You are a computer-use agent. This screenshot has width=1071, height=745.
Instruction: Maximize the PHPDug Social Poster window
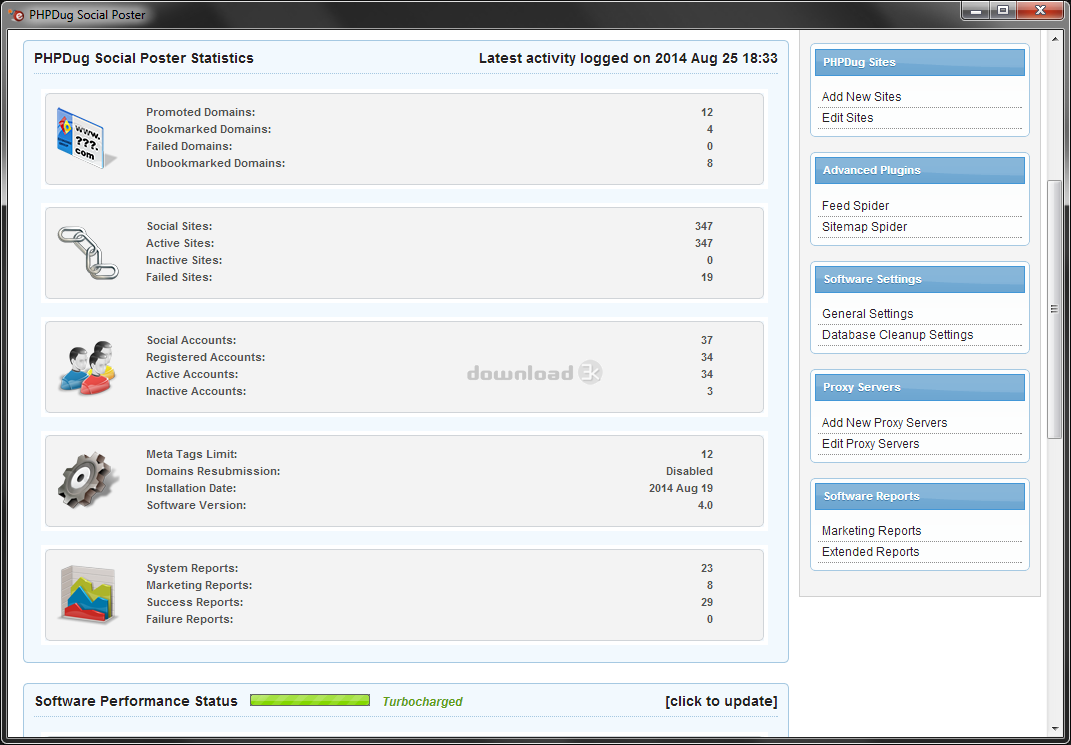[1002, 10]
